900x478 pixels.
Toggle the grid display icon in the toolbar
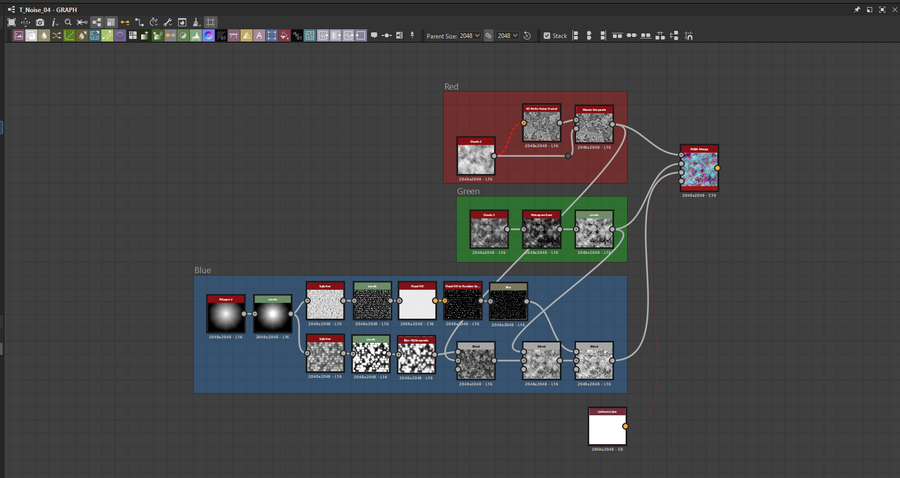211,21
